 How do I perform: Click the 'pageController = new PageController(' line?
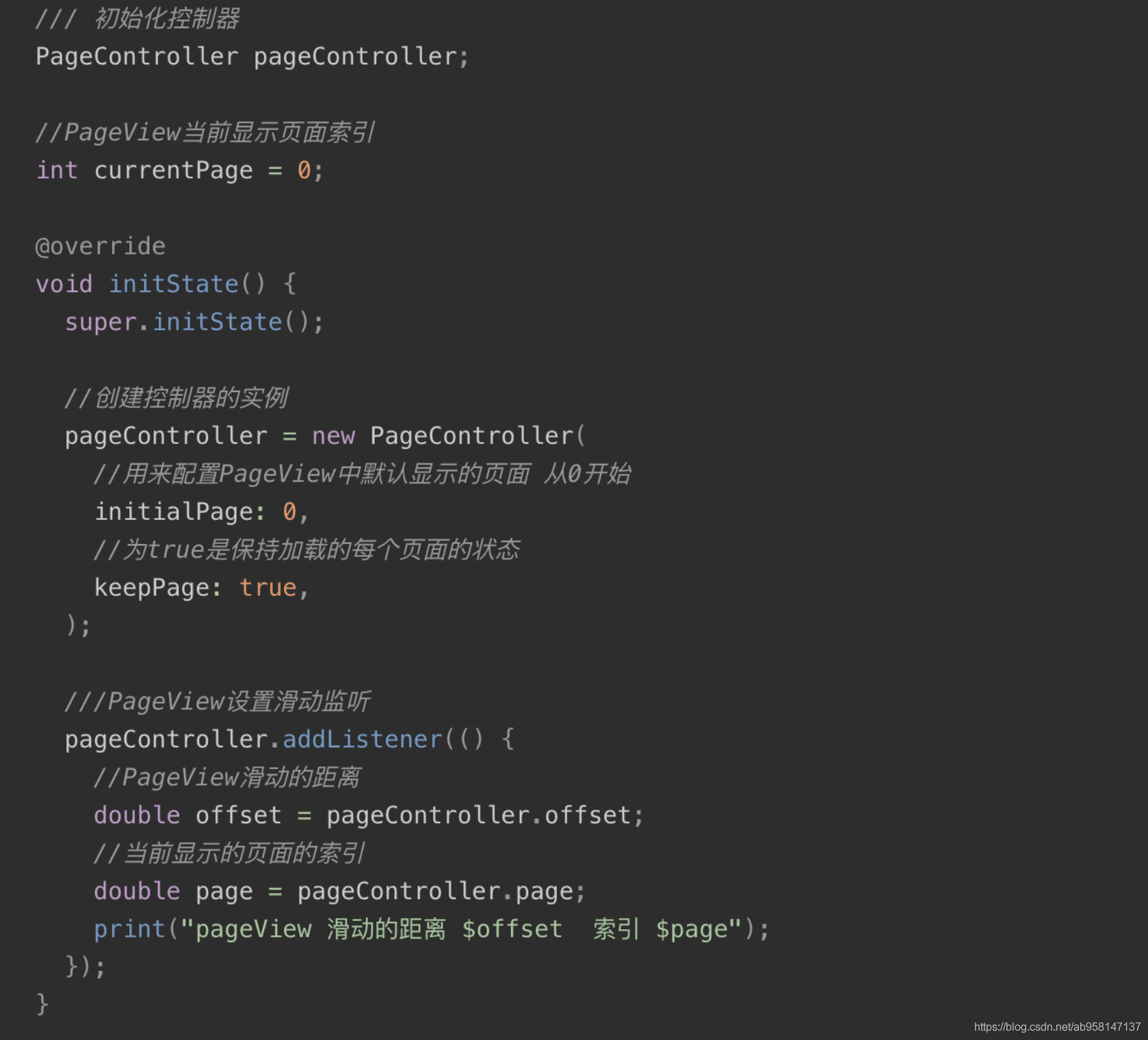pyautogui.click(x=325, y=436)
